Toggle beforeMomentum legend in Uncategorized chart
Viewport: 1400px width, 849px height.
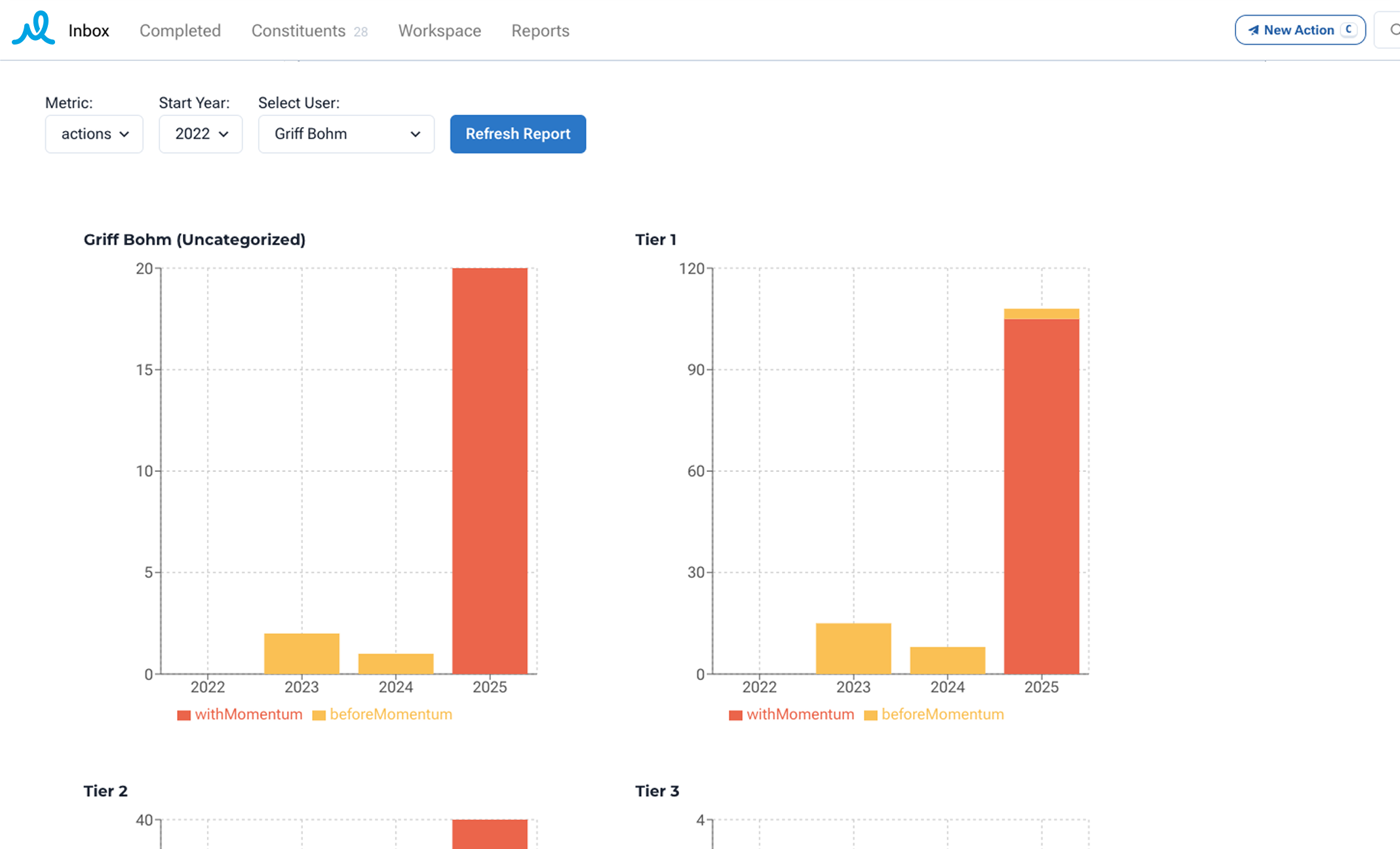pos(382,715)
